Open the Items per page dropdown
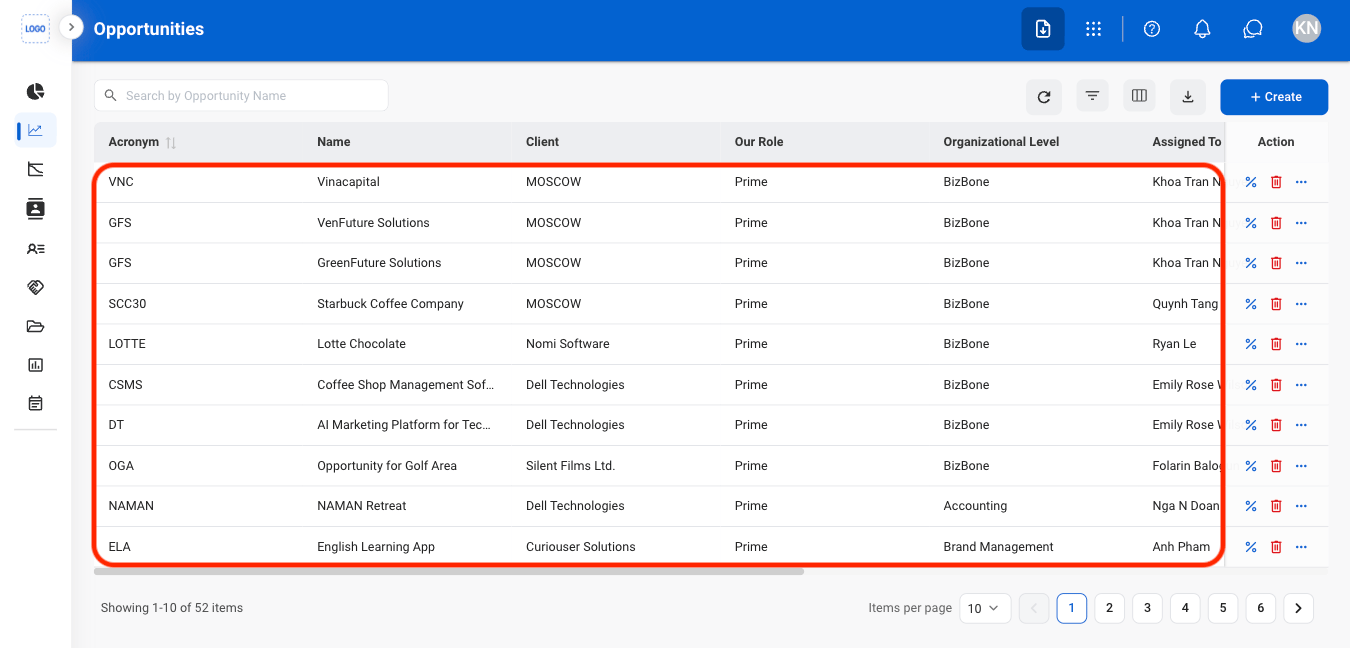1350x648 pixels. (985, 608)
